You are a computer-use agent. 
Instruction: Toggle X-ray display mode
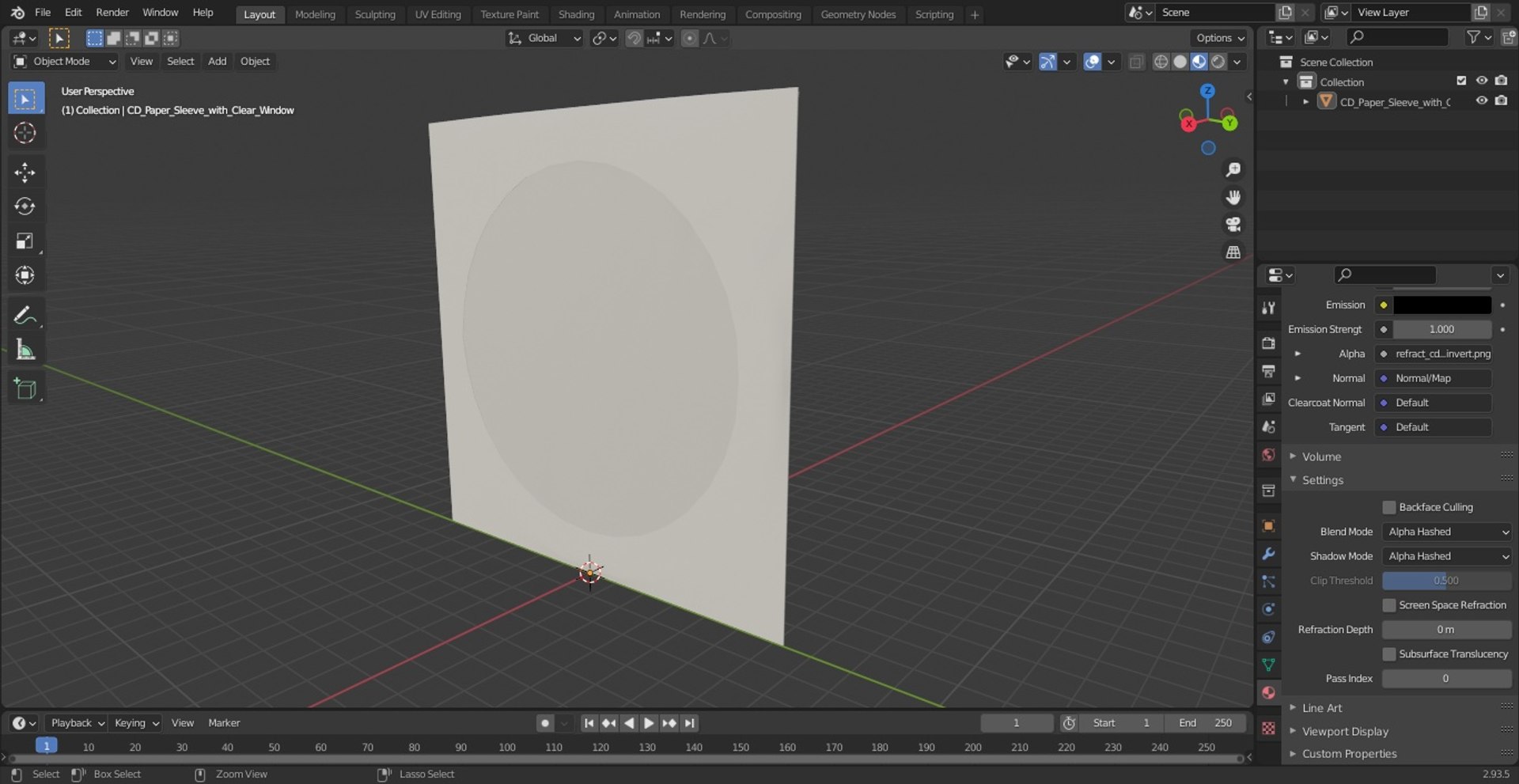click(1136, 62)
